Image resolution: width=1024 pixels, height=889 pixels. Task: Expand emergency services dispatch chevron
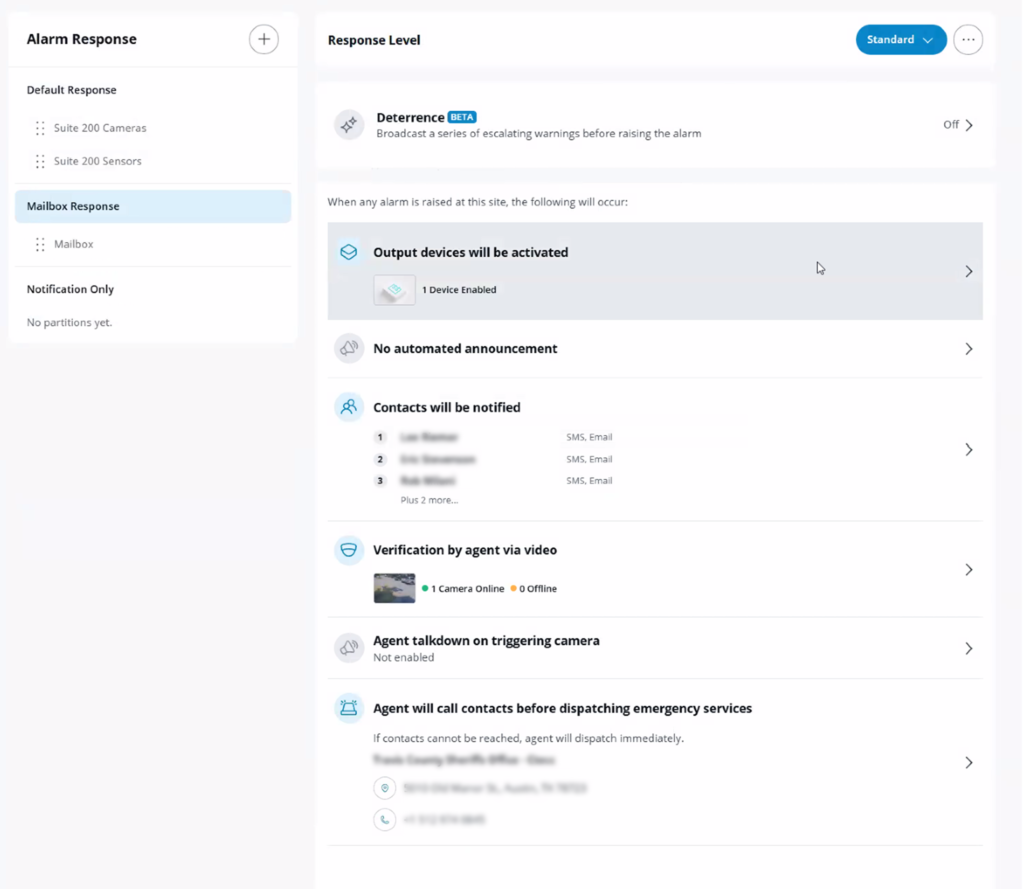(969, 762)
